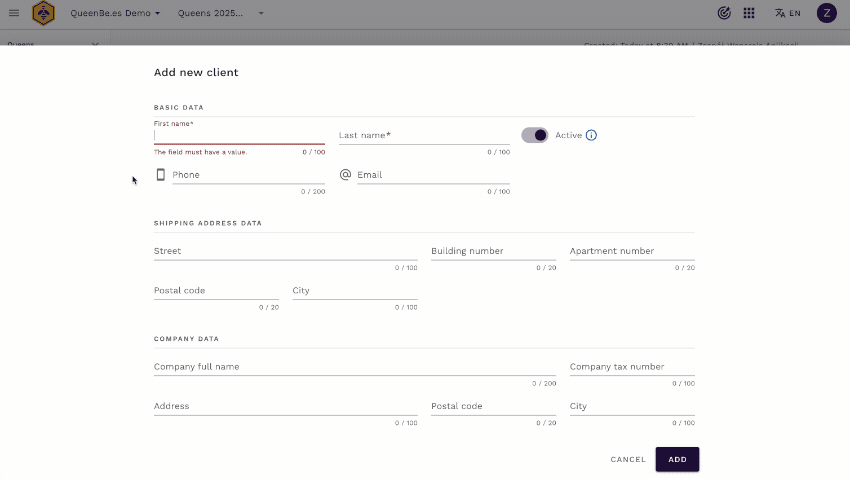Focus the First name input field
Image resolution: width=850 pixels, height=479 pixels.
(239, 136)
